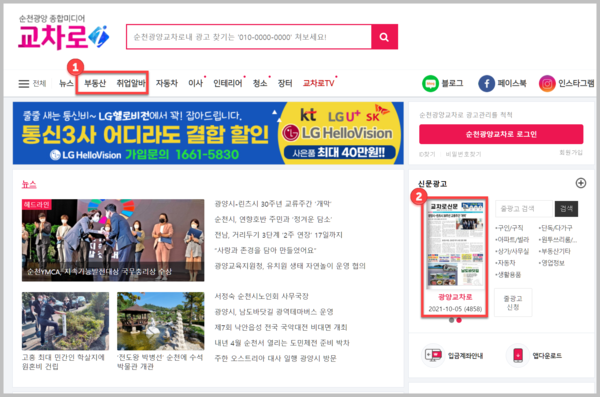Select the 영업정보 category link
The height and width of the screenshot is (397, 600).
[552, 263]
